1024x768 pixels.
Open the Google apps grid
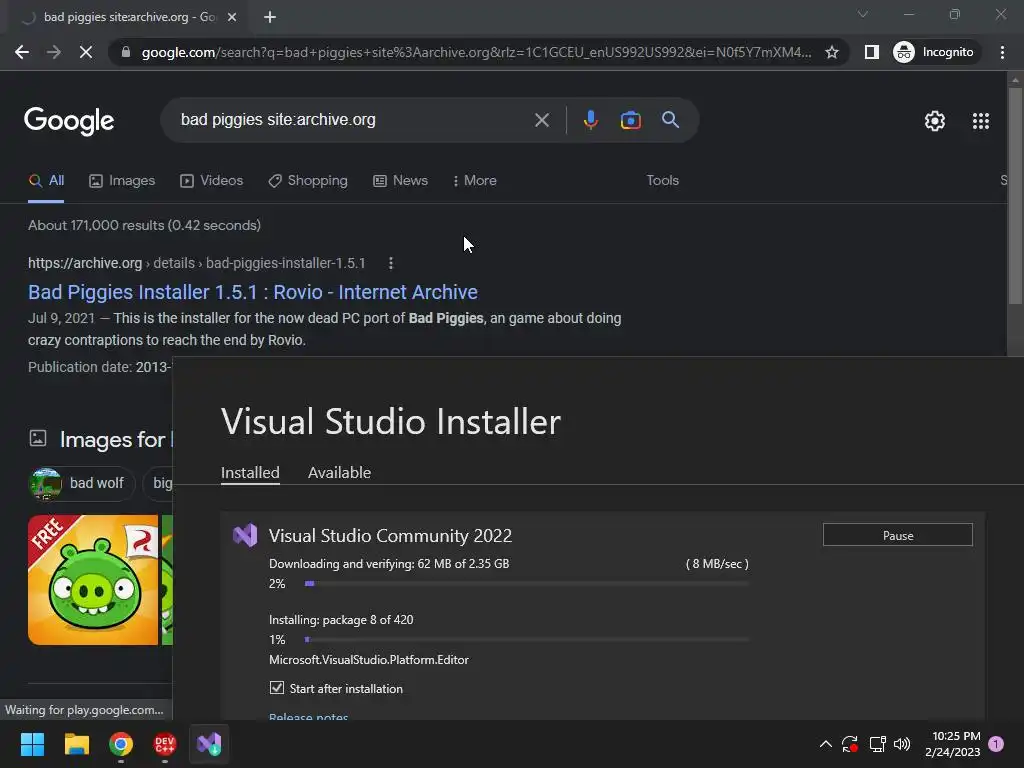pos(980,121)
